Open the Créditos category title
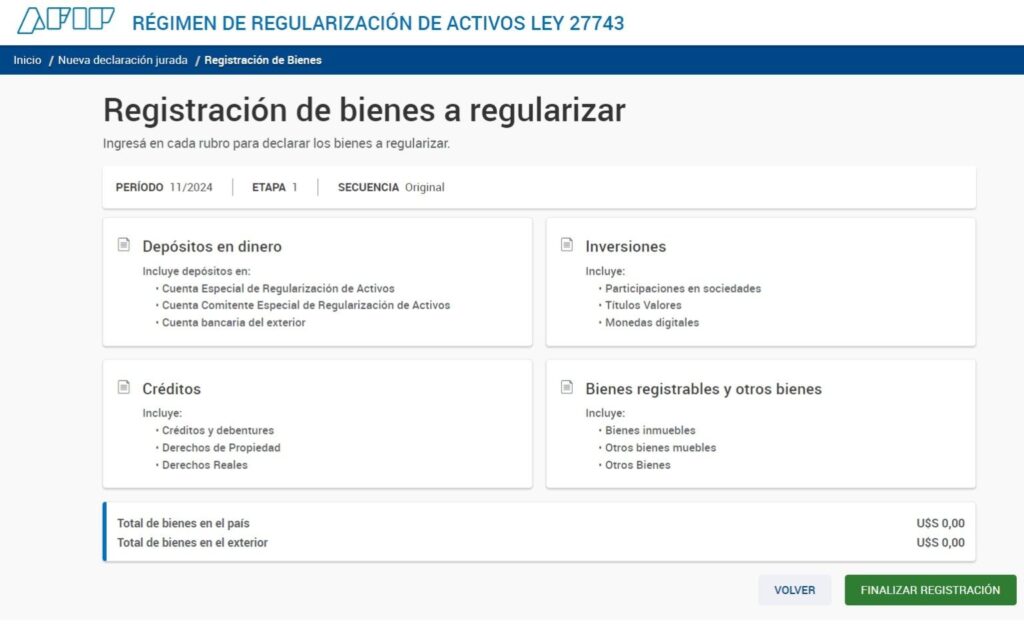The image size is (1024, 634). (x=171, y=389)
